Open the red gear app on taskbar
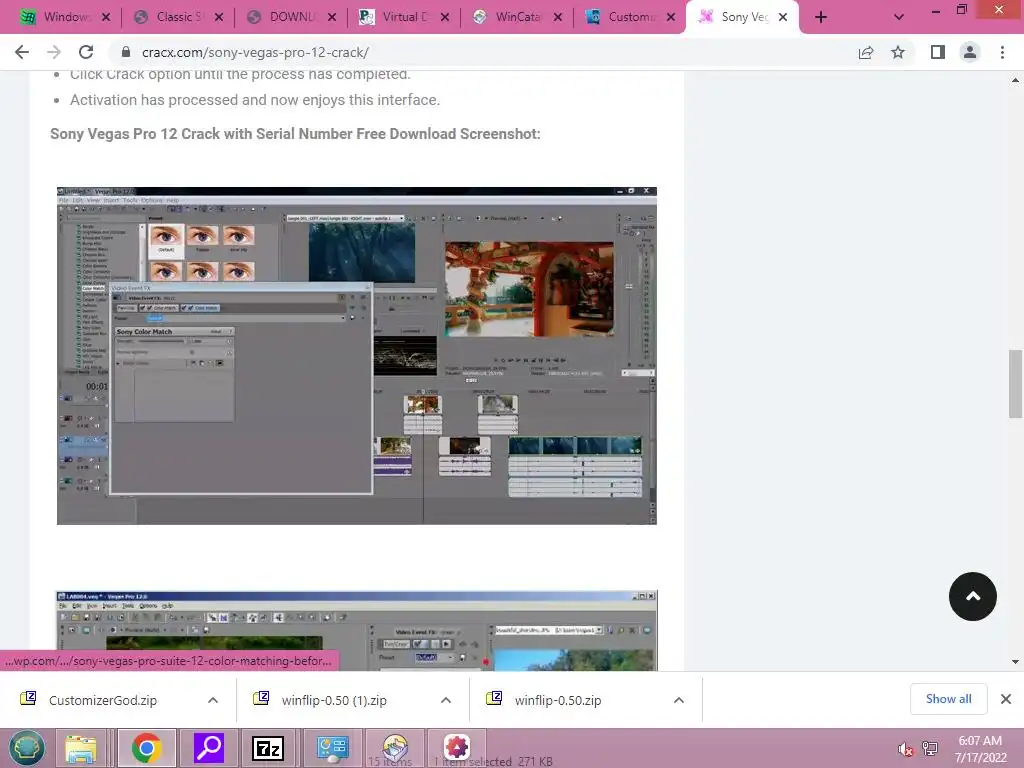 click(457, 748)
